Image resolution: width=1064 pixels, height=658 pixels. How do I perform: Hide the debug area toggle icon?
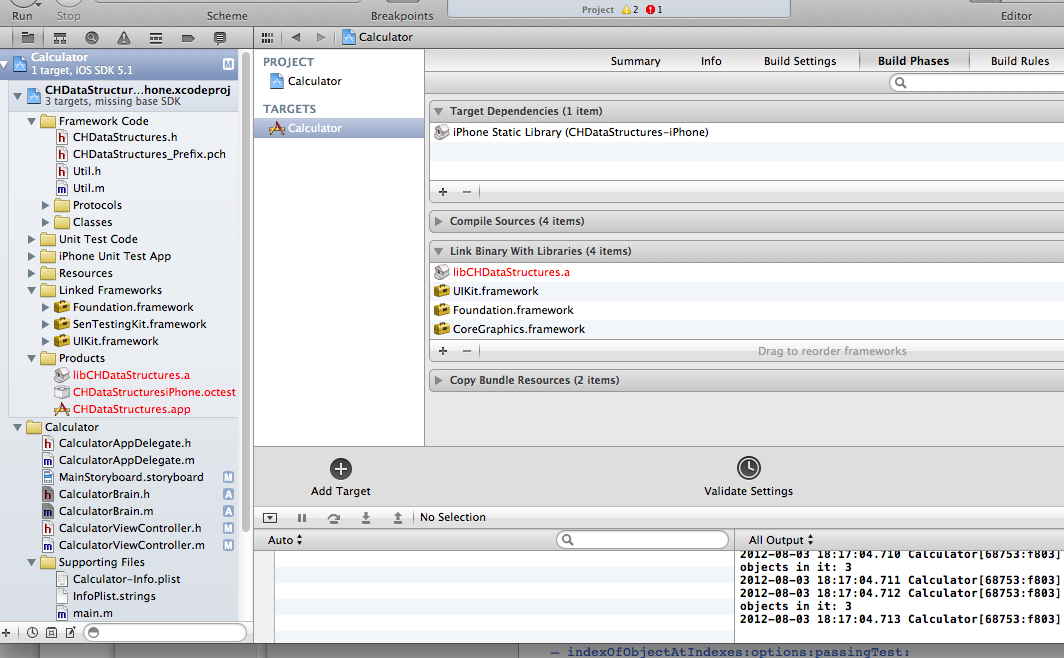(x=270, y=518)
